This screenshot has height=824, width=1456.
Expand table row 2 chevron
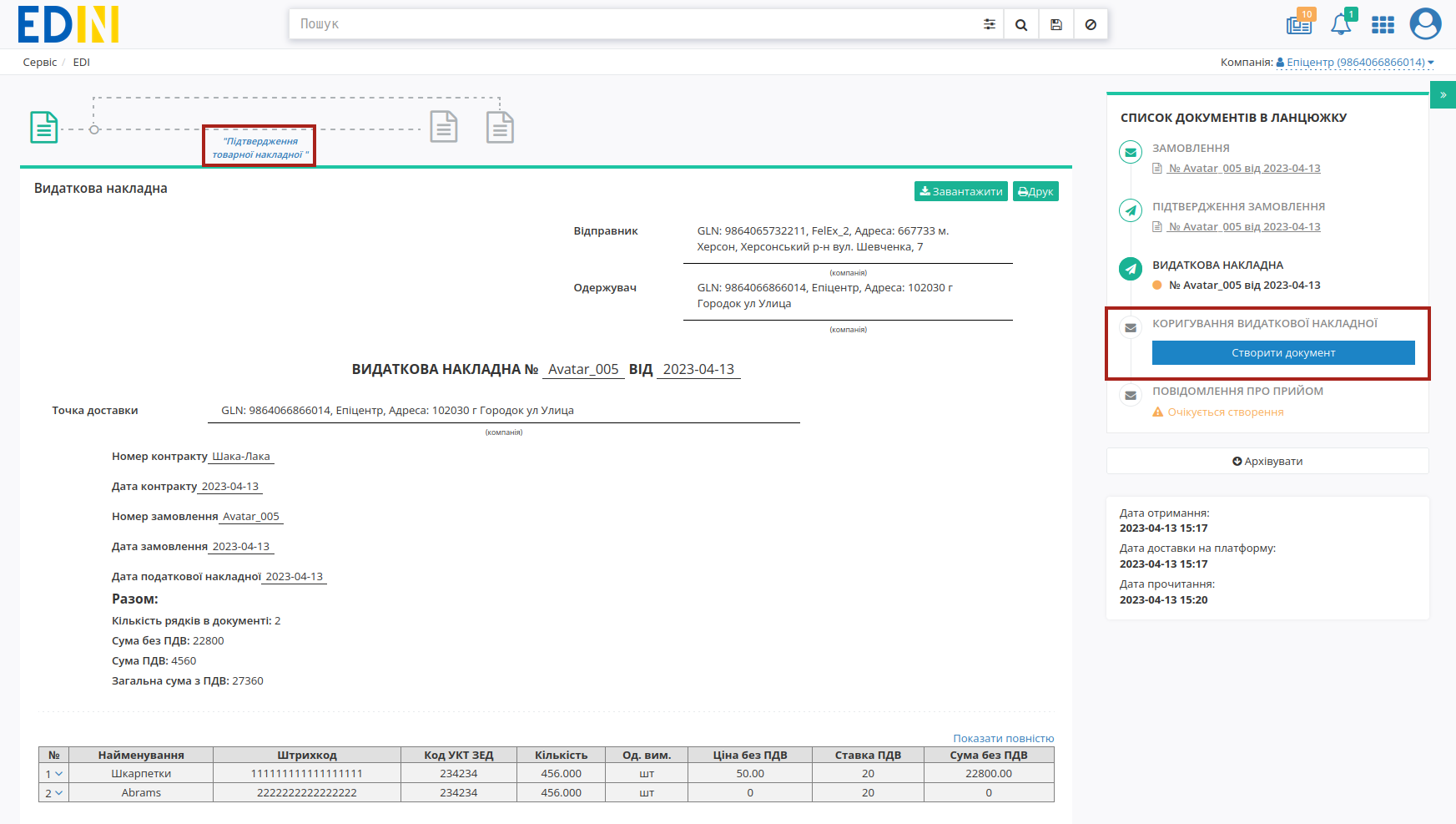(58, 793)
